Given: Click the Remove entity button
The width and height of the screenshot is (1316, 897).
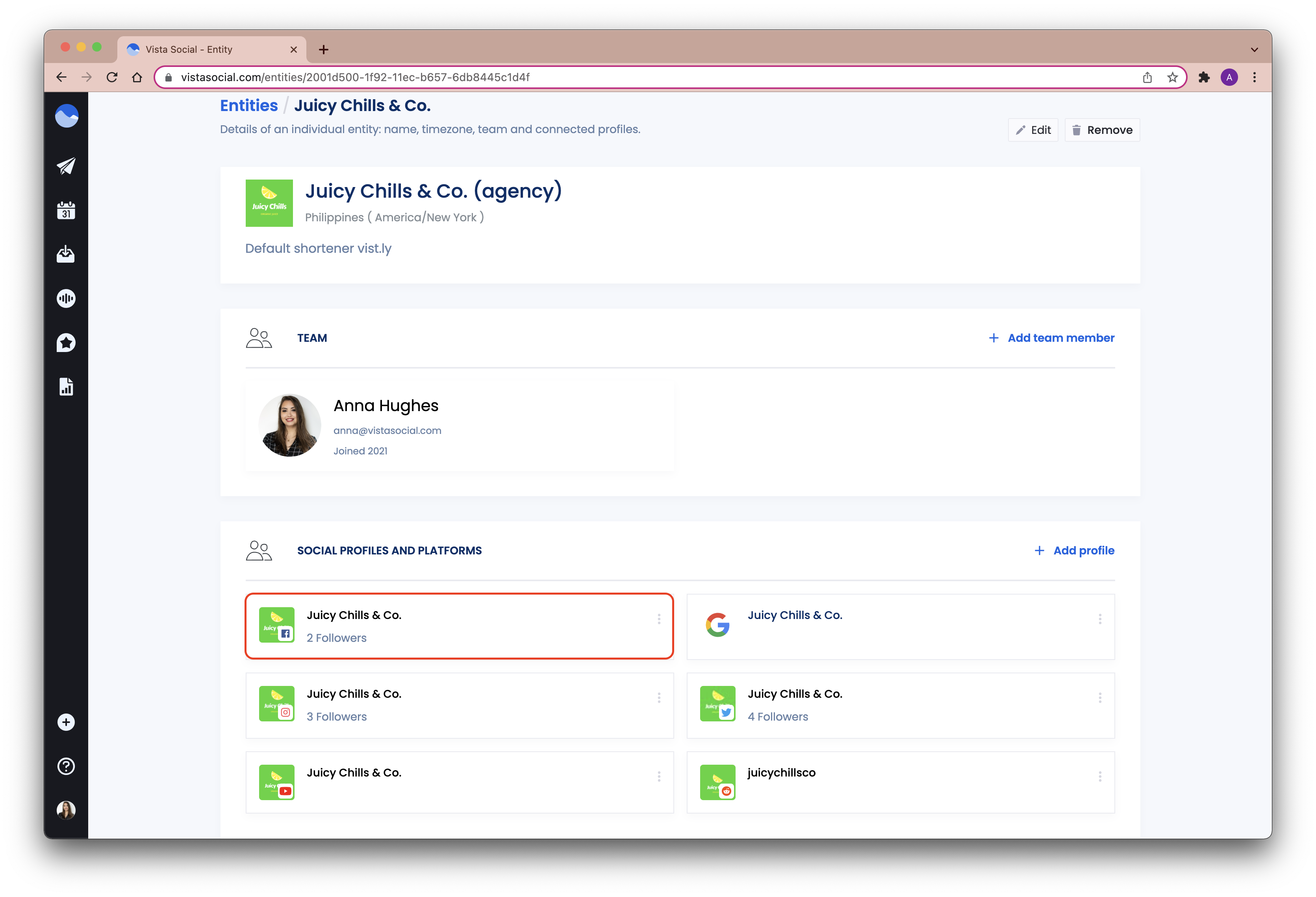Looking at the screenshot, I should (x=1102, y=130).
